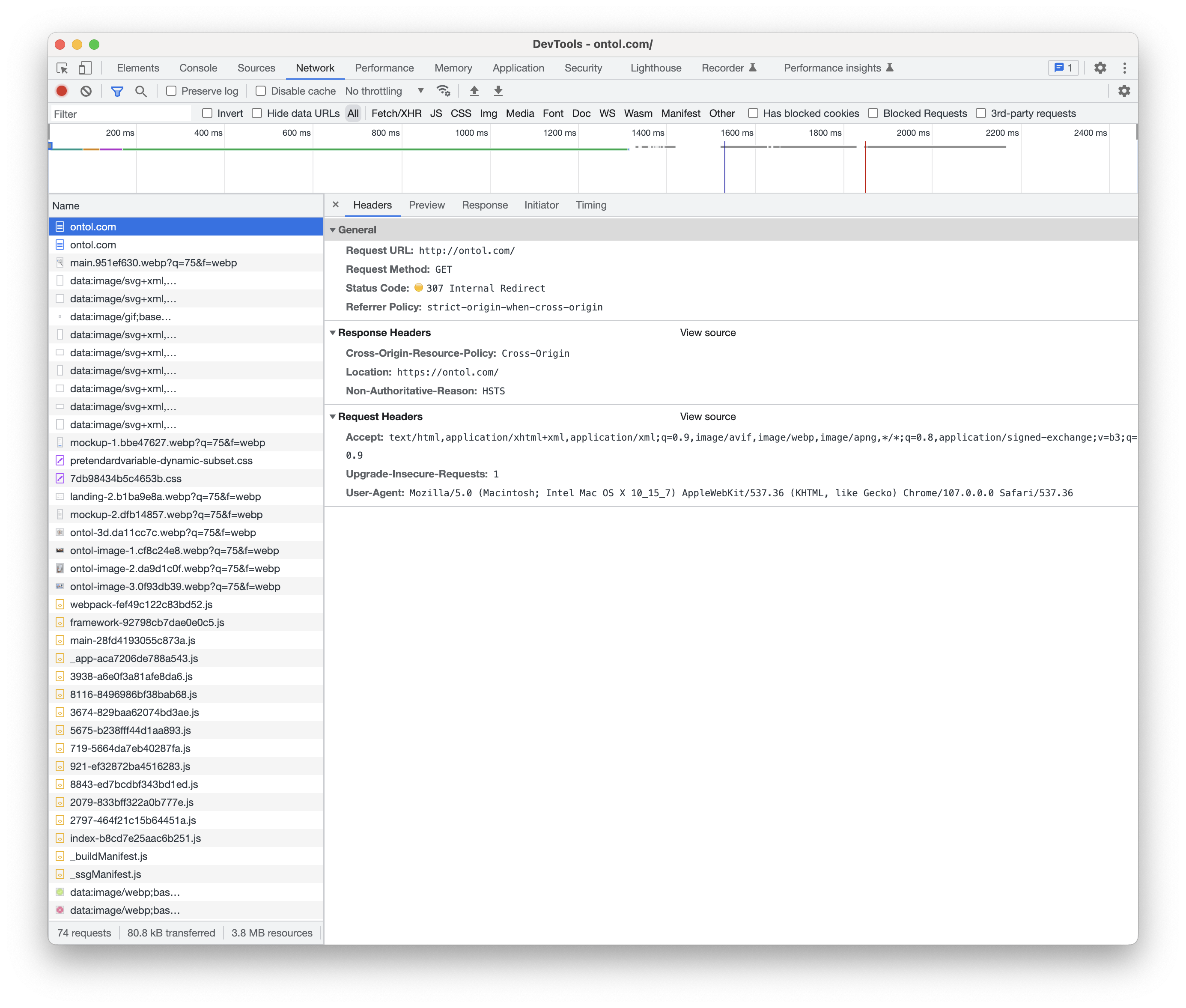The image size is (1186, 1008).
Task: Open the Lighthouse tab
Action: pos(655,68)
